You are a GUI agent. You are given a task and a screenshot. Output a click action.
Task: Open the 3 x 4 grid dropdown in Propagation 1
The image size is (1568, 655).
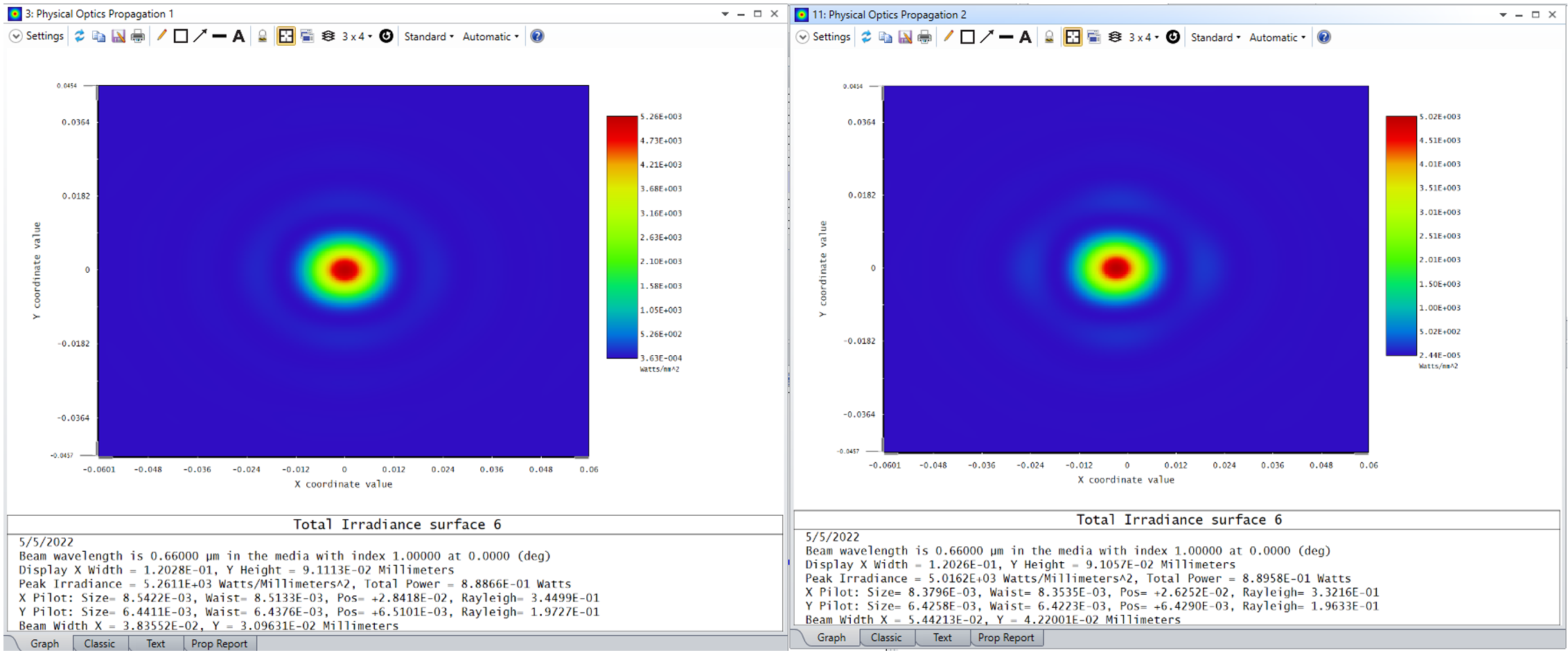pos(357,36)
